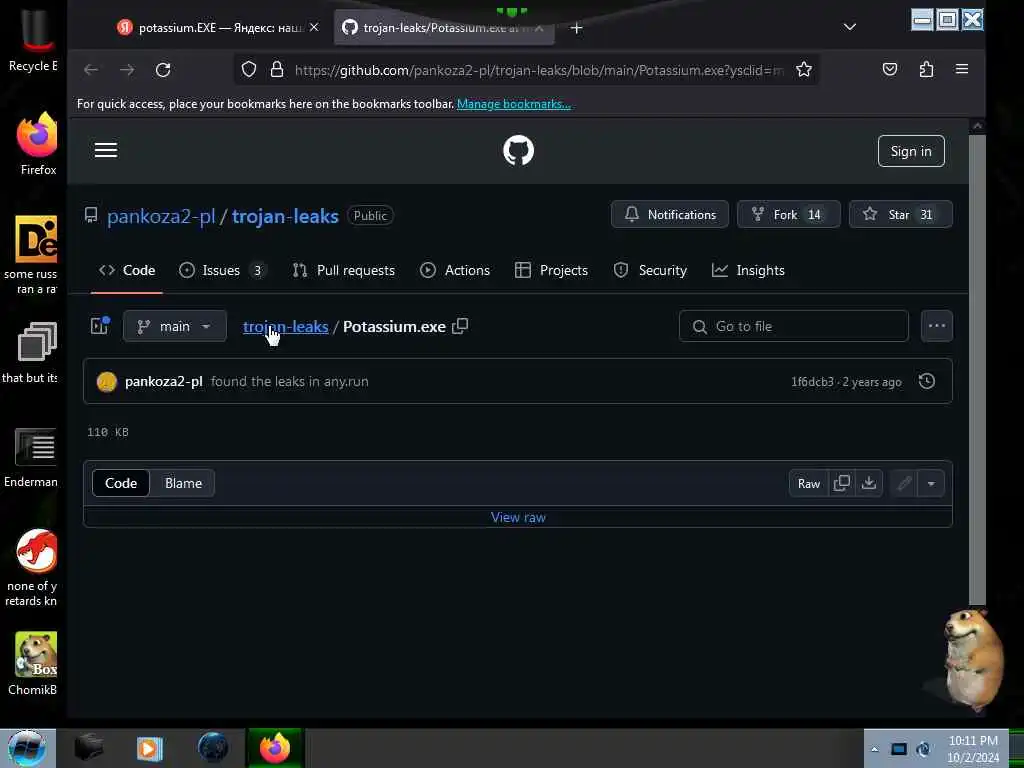This screenshot has width=1024, height=768.
Task: Open edit options dropdown arrow
Action: (931, 483)
